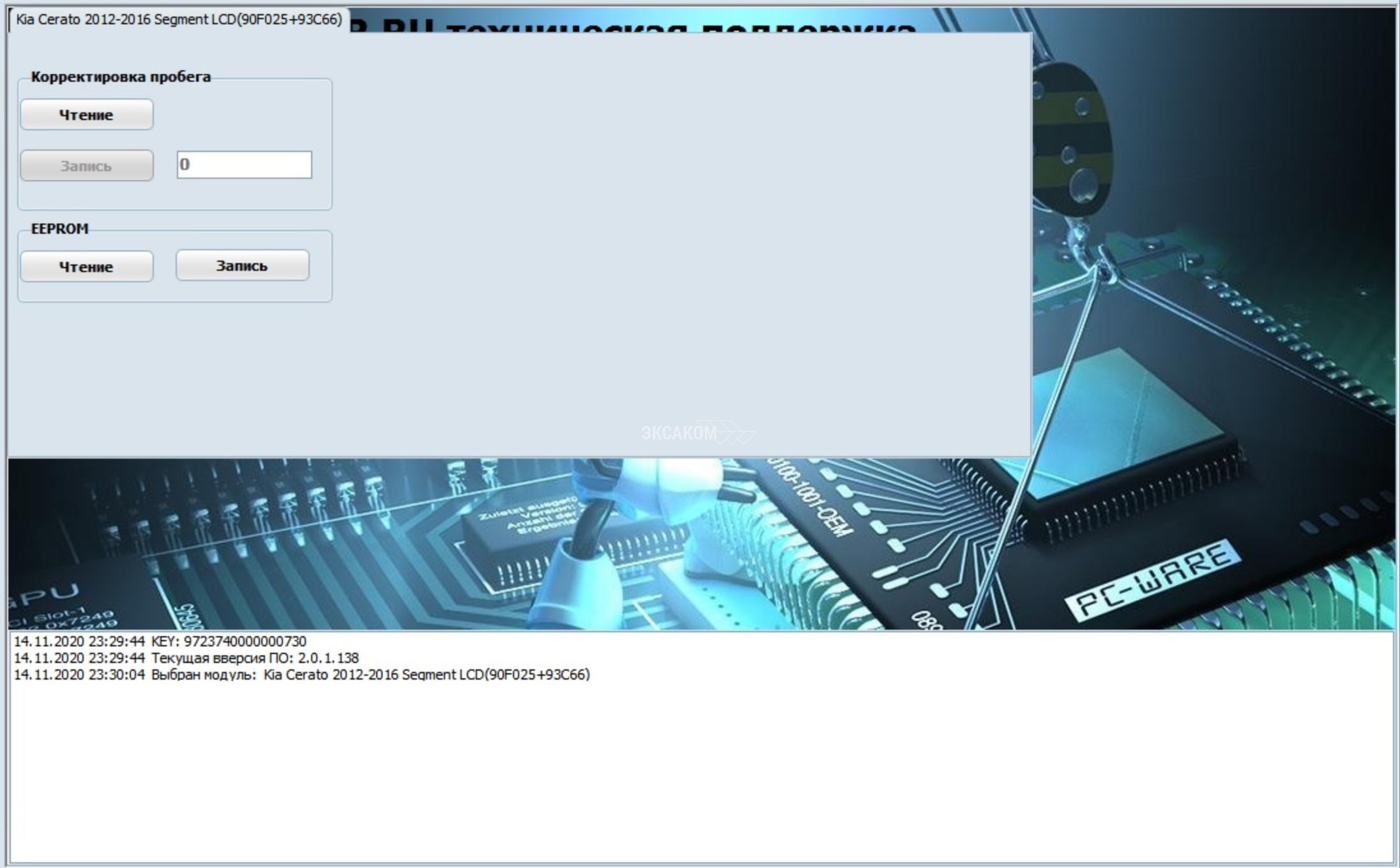Screen dimensions: 1400x868
Task: Click version number 2.0.1.138 in log
Action: coord(328,658)
